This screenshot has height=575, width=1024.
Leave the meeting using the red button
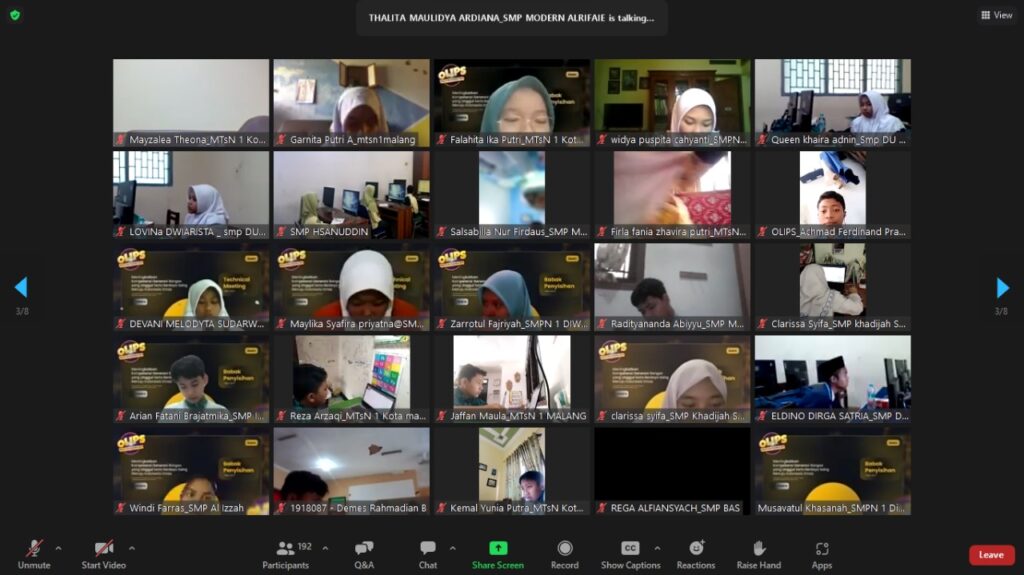click(x=990, y=555)
